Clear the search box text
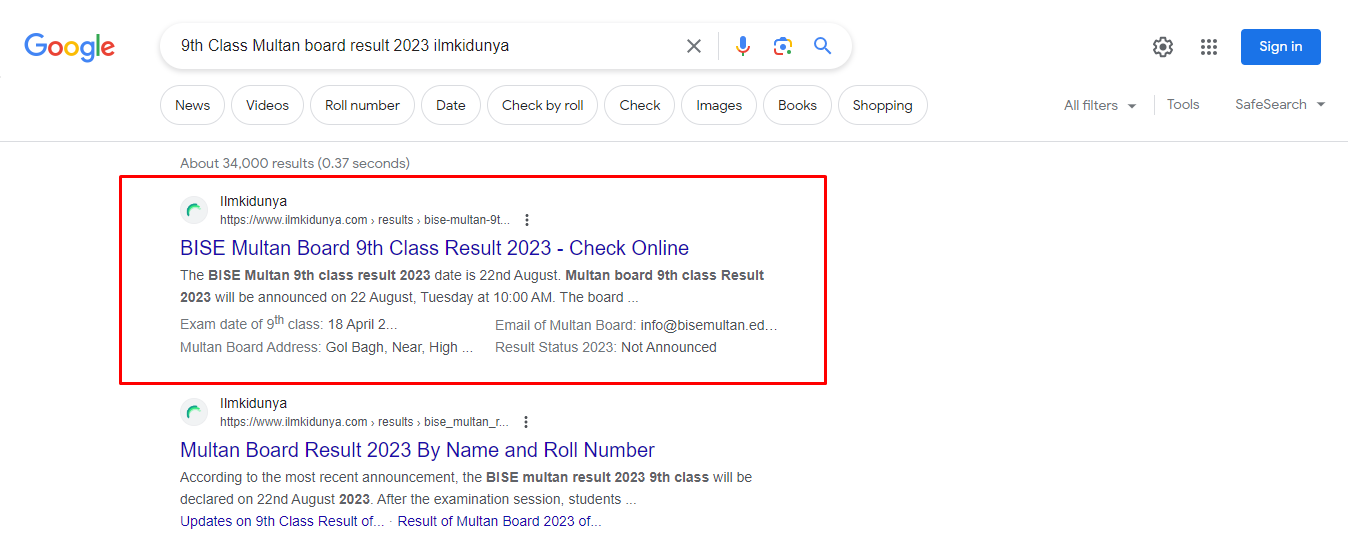 tap(694, 46)
